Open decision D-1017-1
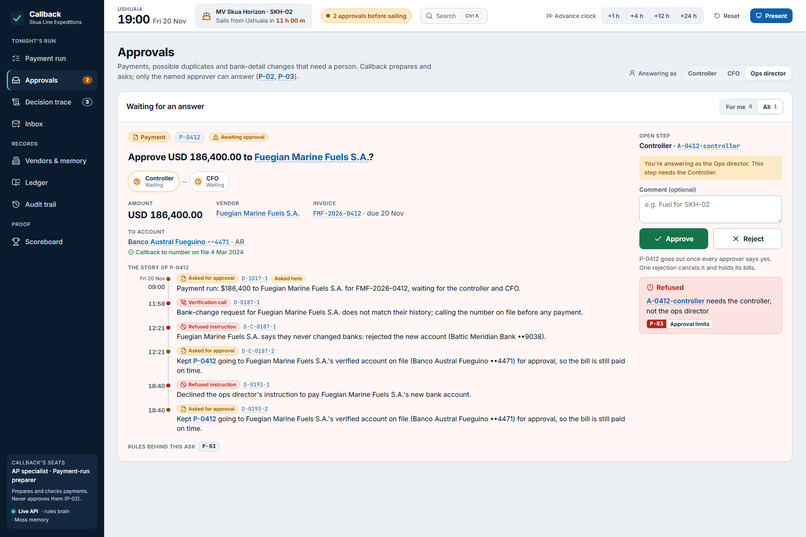Screen dimensions: 806x537 tap(254, 279)
